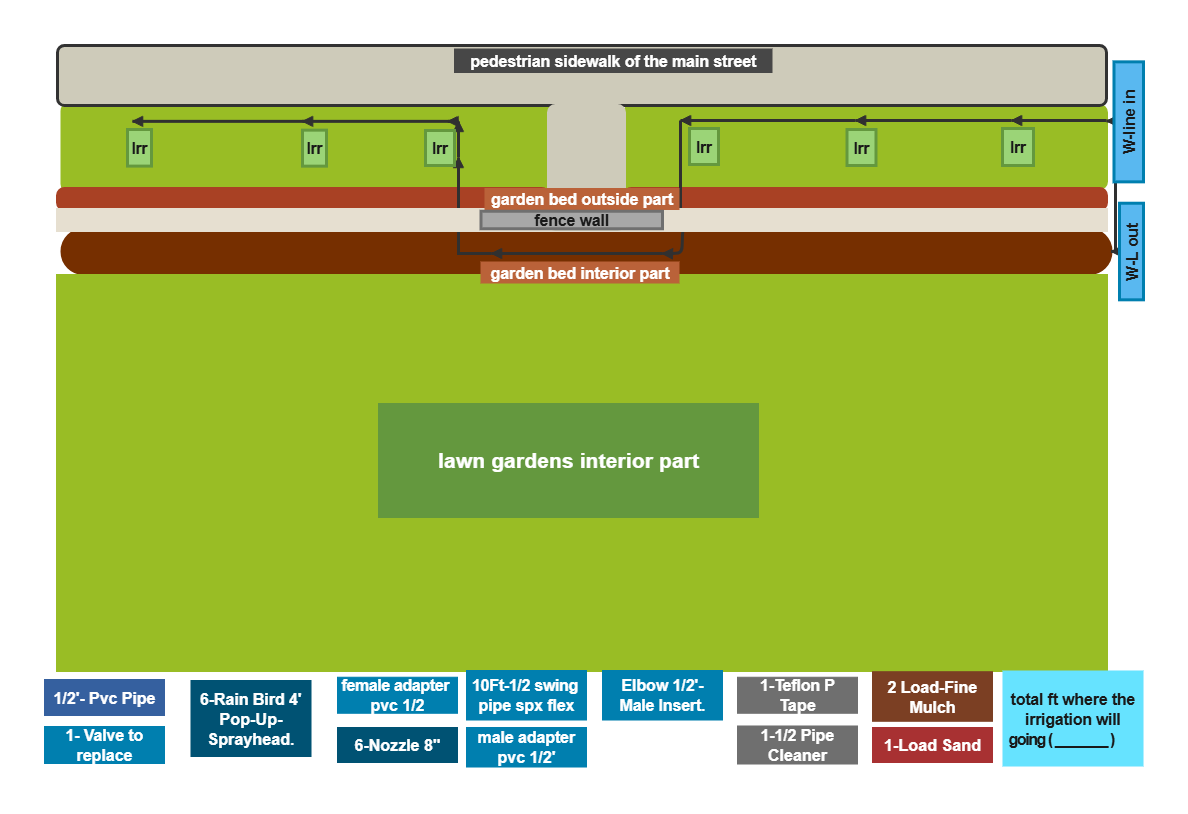The width and height of the screenshot is (1188, 814).
Task: Click the 'Elbow 1/2'- Male Insert' box
Action: tap(662, 695)
